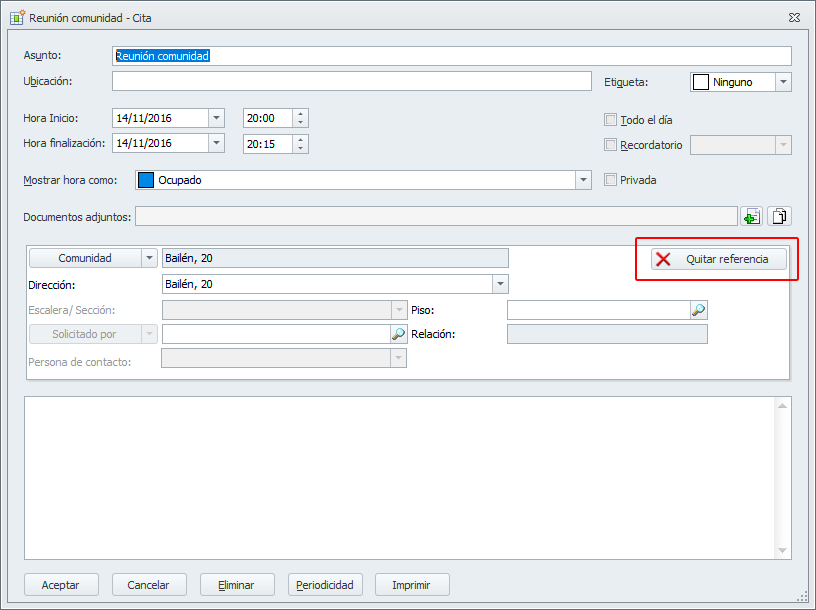Click the Bailén, 20 community reference field
This screenshot has height=610, width=816.
(x=335, y=258)
